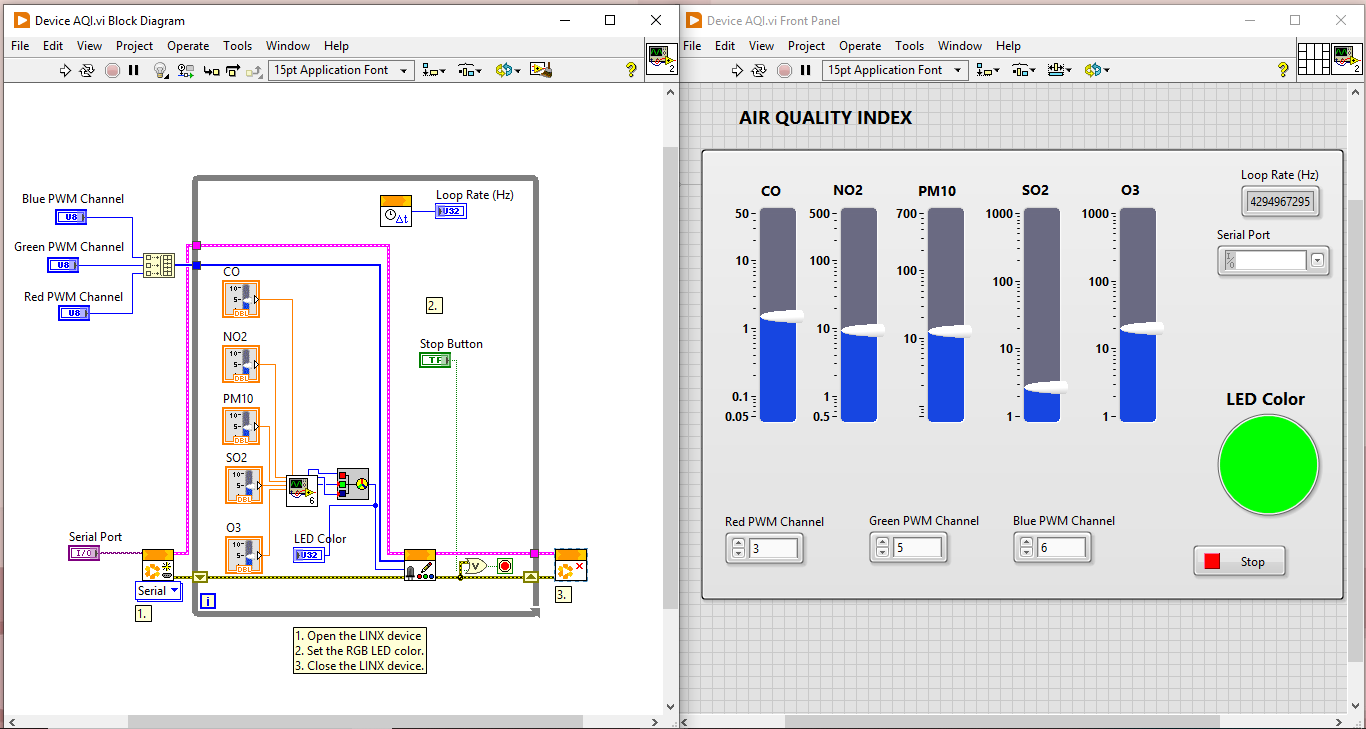This screenshot has height=729, width=1366.
Task: Click Run arrow in Front Panel toolbar
Action: (738, 70)
